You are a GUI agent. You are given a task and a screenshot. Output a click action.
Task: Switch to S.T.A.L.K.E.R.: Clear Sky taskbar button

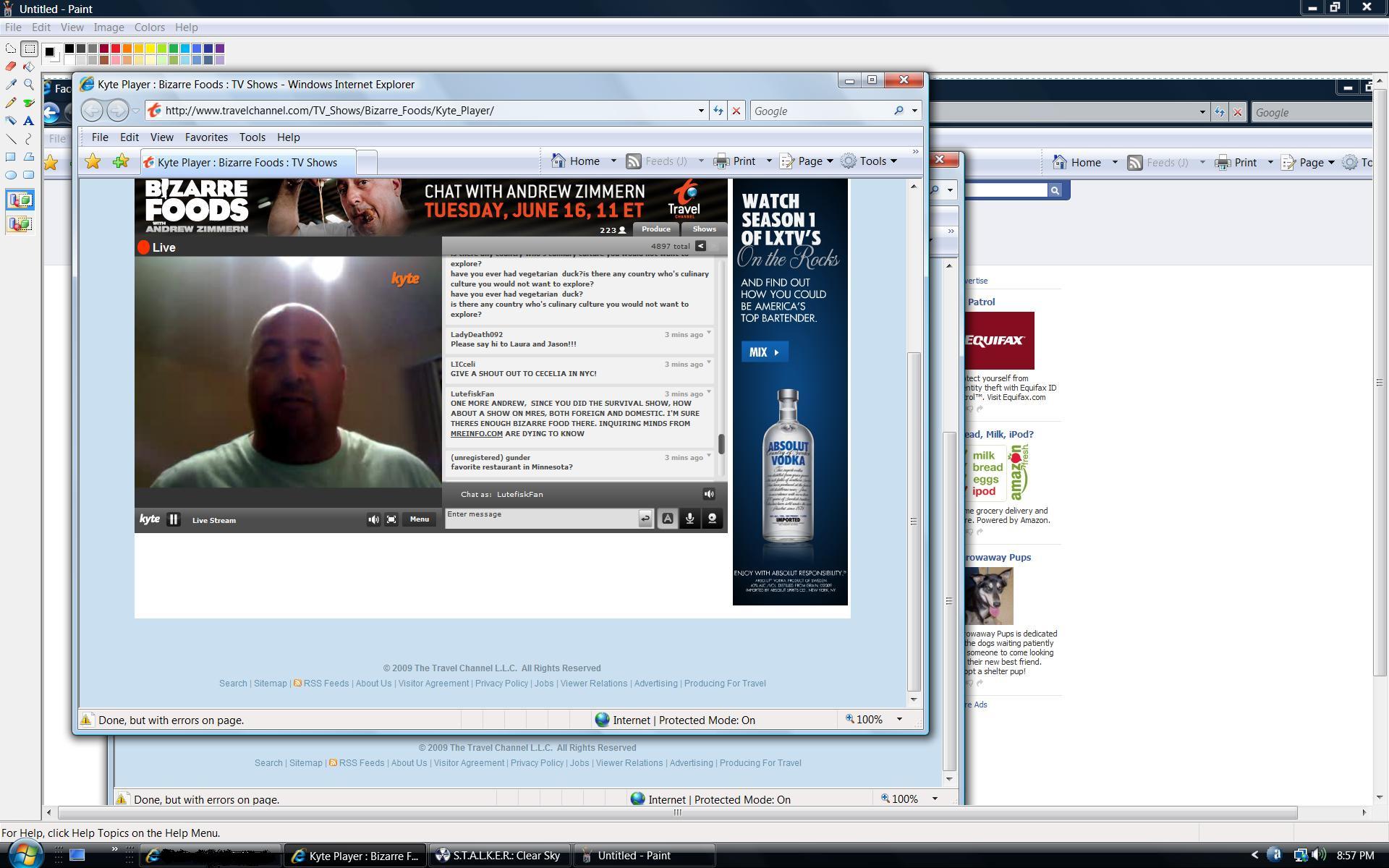[499, 856]
